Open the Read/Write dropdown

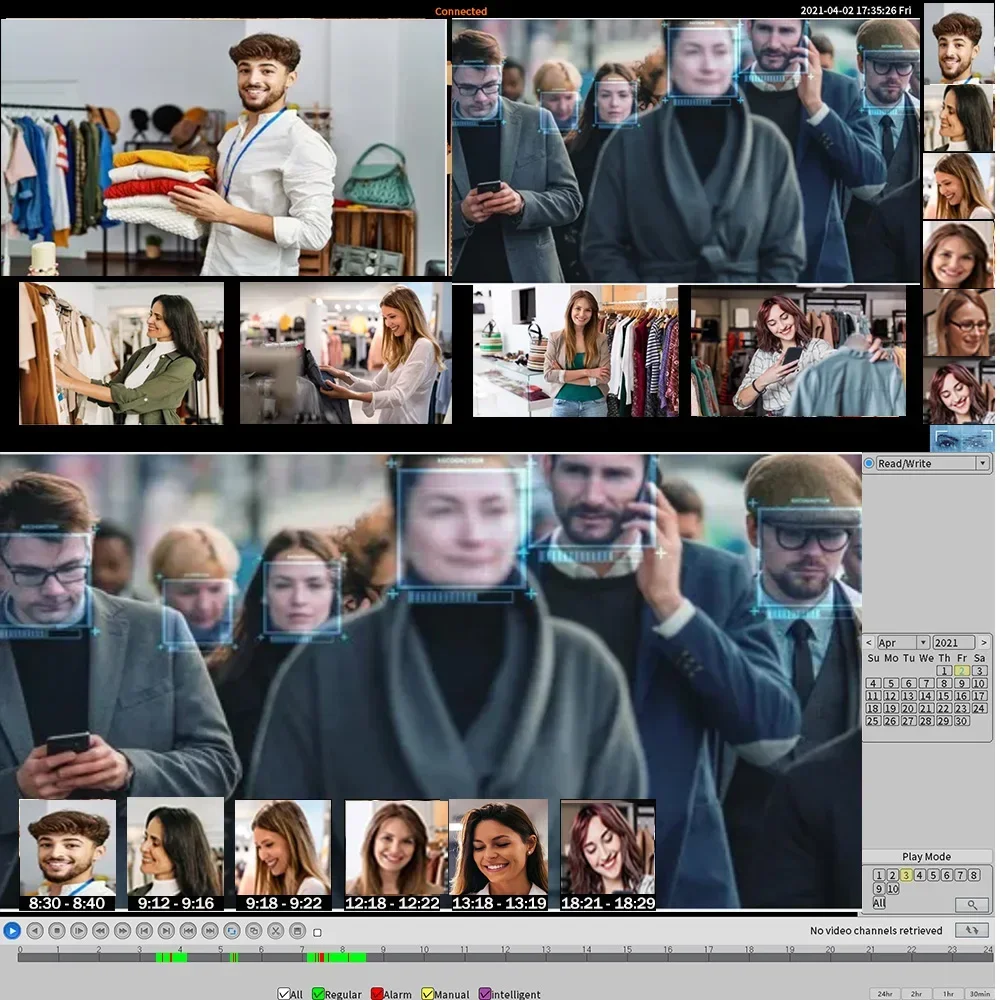983,464
